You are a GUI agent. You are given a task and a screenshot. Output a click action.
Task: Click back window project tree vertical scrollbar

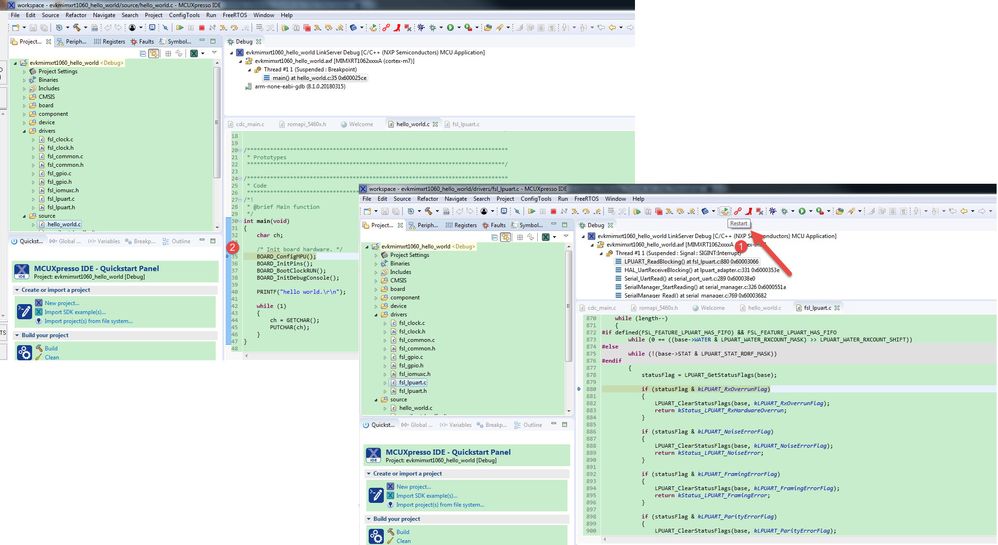[217, 124]
